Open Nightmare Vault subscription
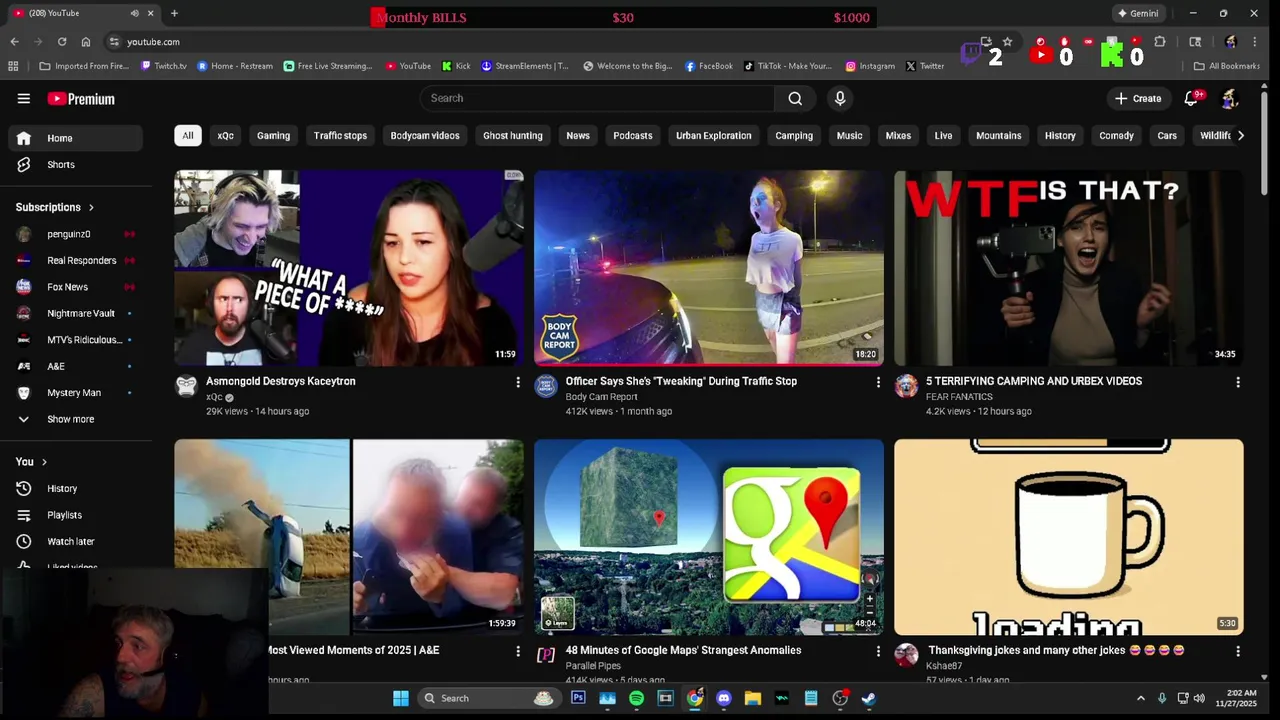This screenshot has width=1280, height=720. pos(76,313)
